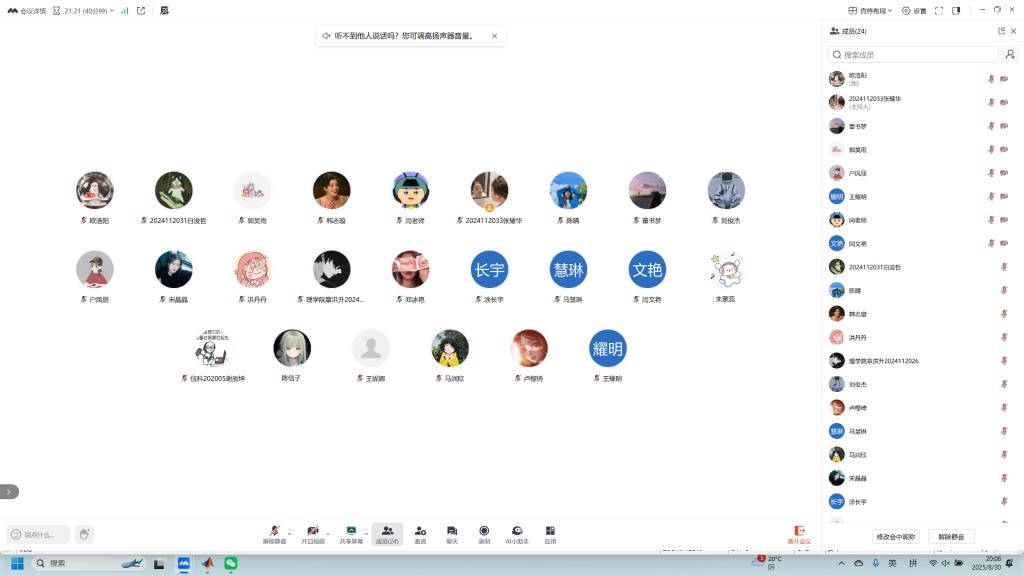Click the network signal strength icon
Screen dimensions: 1024x576
[x=125, y=10]
